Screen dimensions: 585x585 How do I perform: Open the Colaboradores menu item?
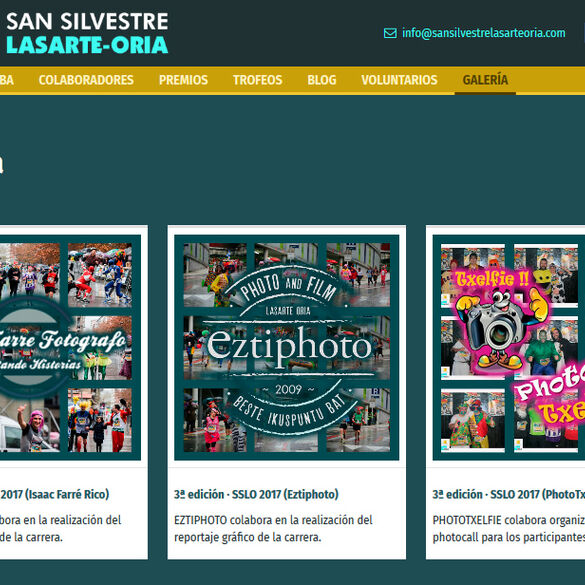click(x=86, y=80)
